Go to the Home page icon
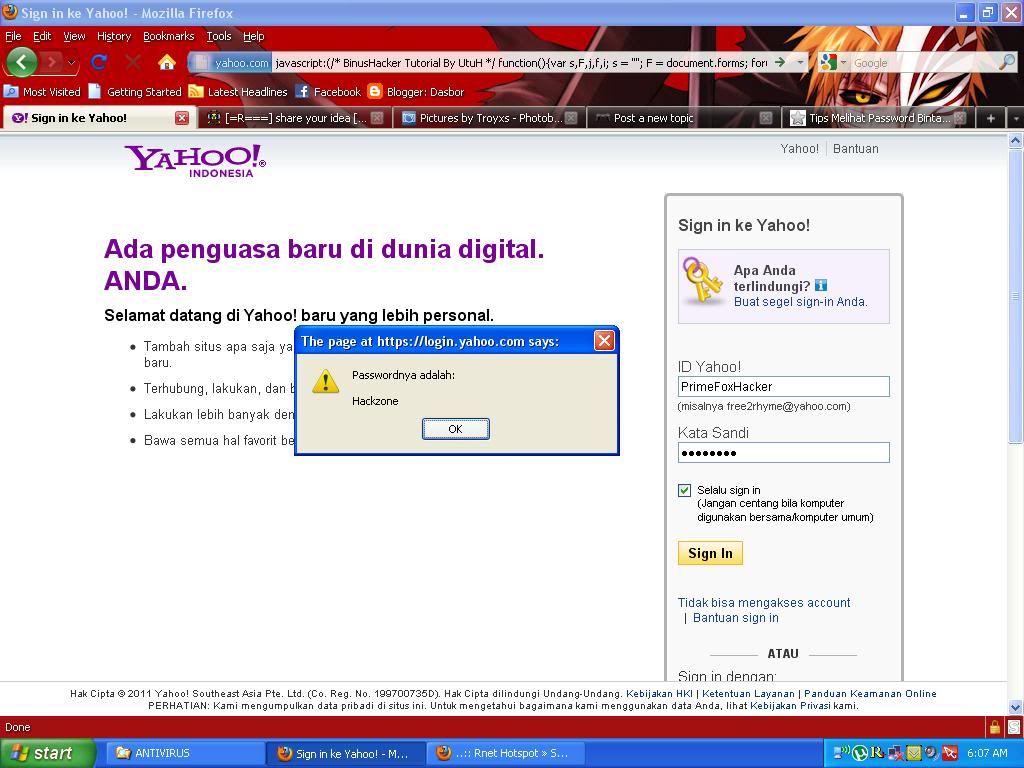 (167, 63)
